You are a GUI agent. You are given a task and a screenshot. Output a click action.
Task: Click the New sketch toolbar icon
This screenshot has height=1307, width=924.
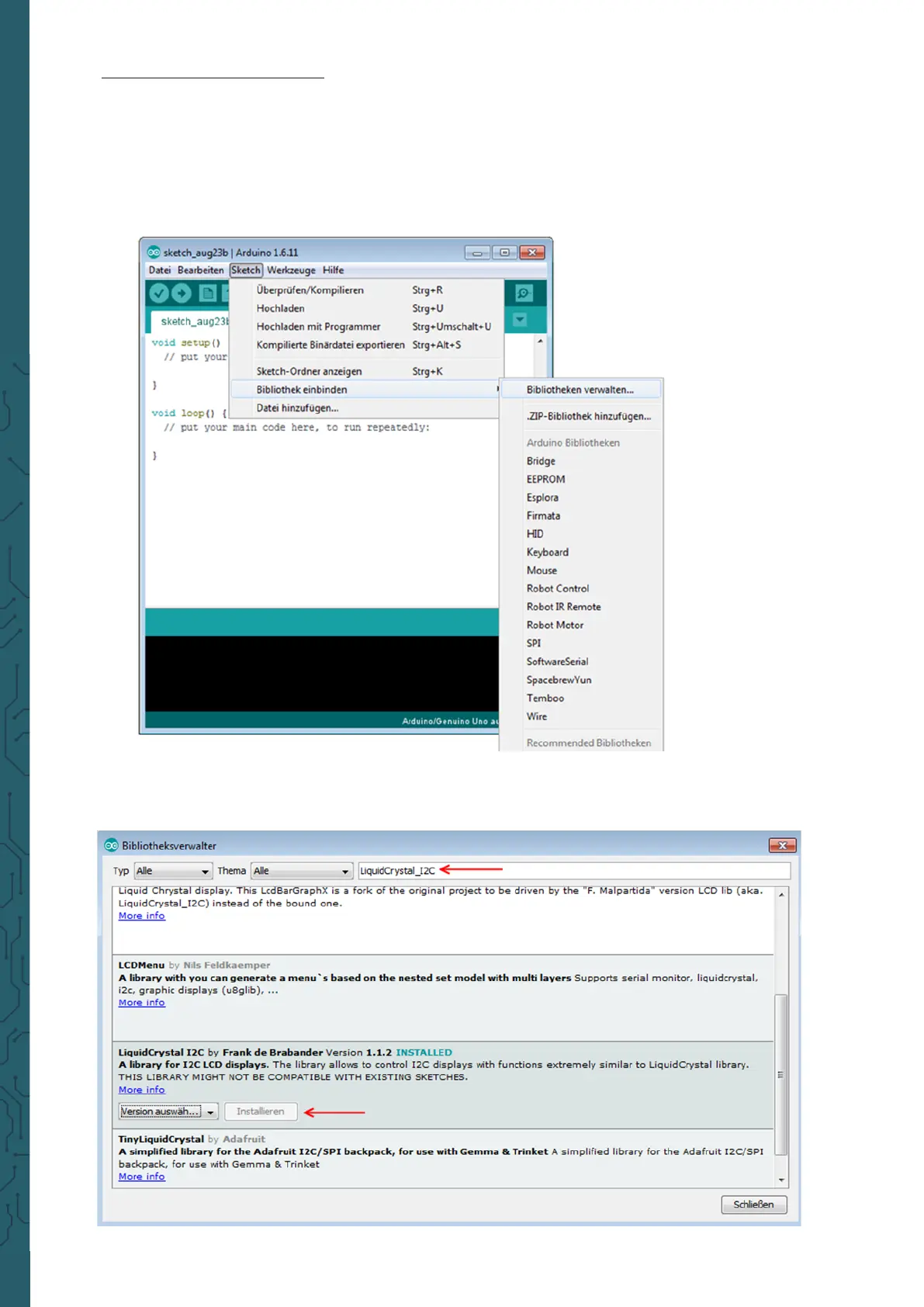[x=207, y=293]
